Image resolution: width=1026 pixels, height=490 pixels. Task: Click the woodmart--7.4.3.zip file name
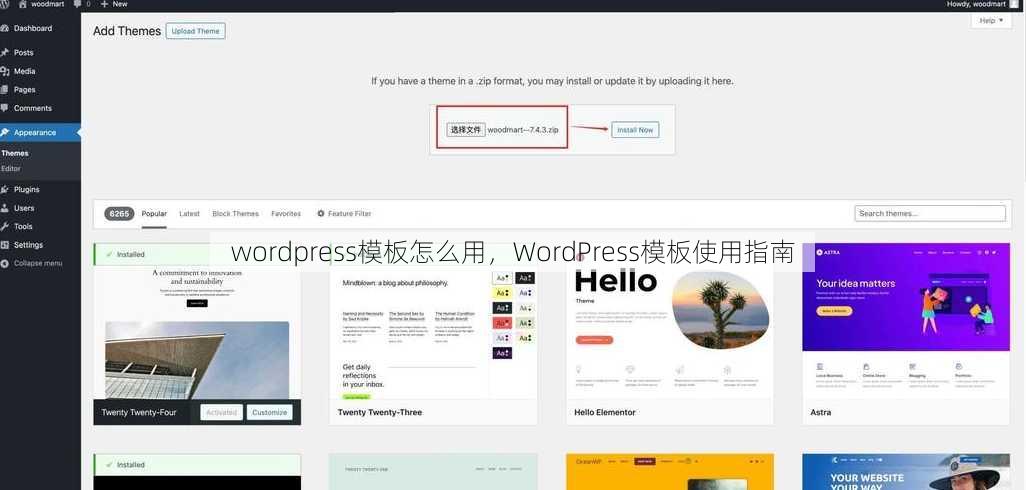point(523,130)
